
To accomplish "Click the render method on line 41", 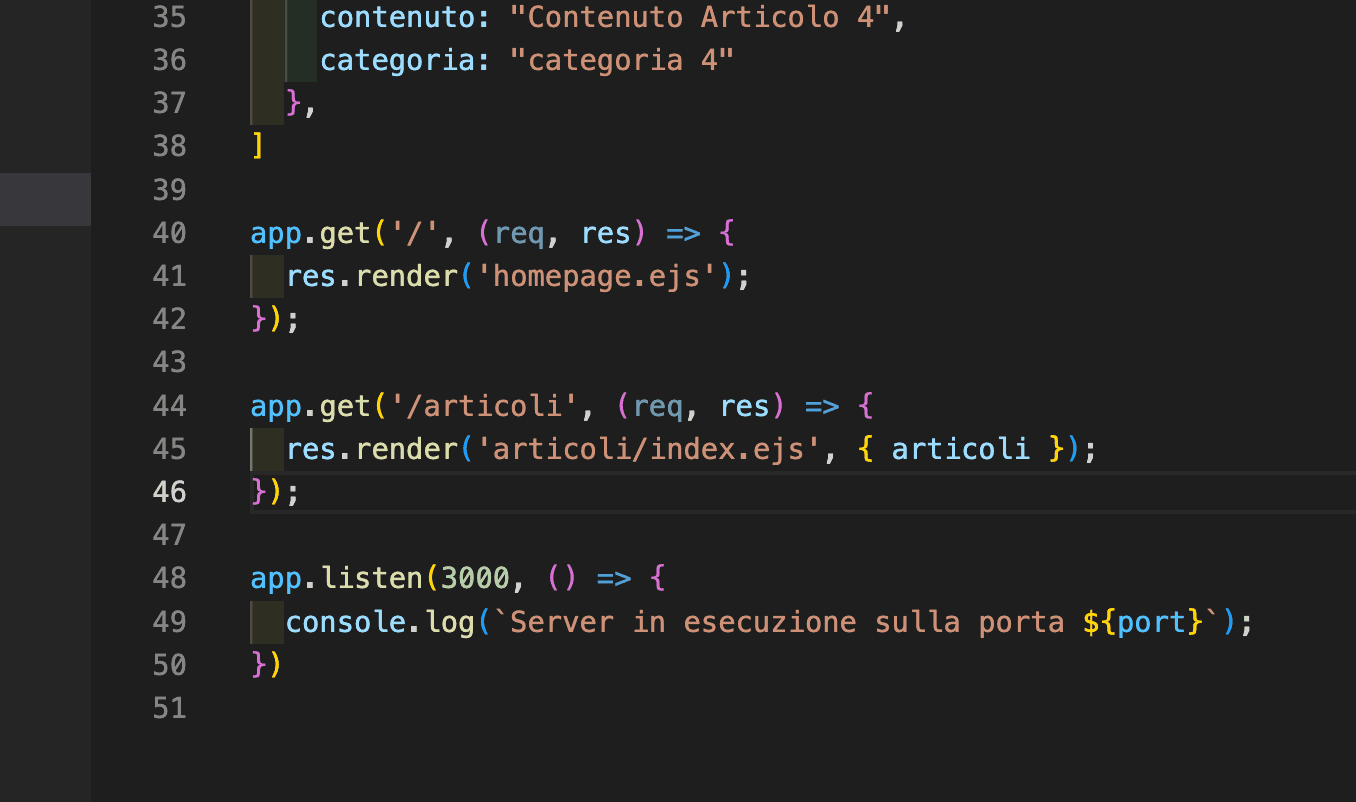I will (x=405, y=276).
